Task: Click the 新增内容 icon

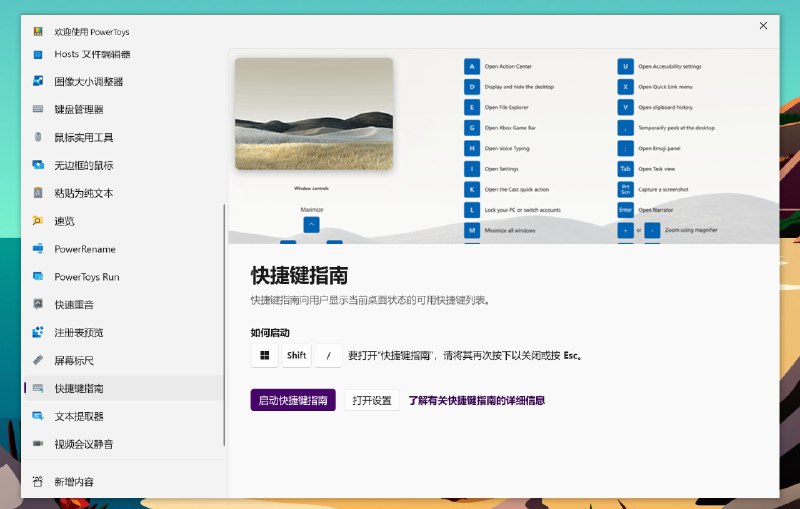Action: (38, 481)
